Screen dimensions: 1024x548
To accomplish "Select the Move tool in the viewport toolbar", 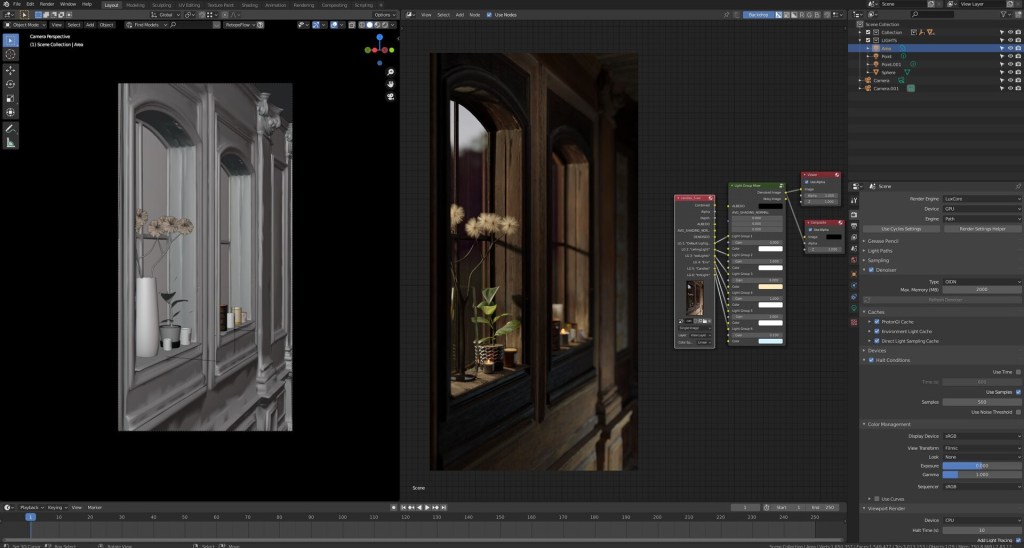I will [11, 70].
